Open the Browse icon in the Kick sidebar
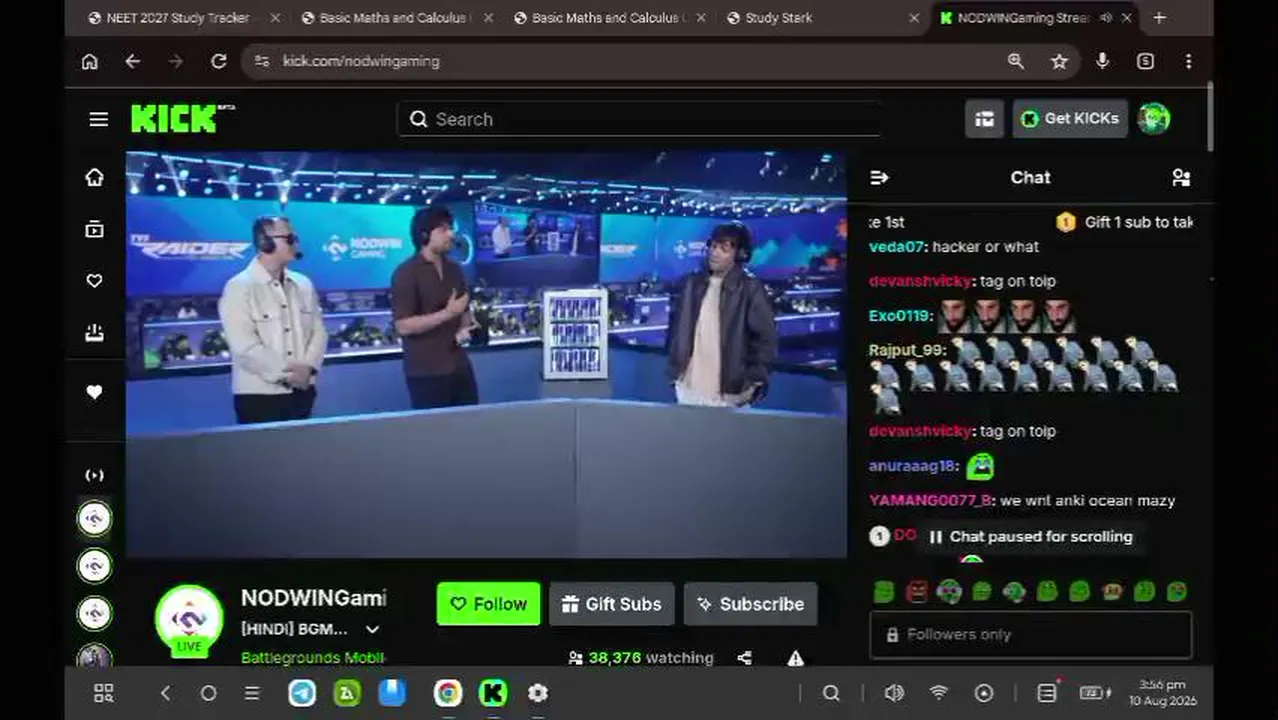Viewport: 1278px width, 720px height. (94, 229)
